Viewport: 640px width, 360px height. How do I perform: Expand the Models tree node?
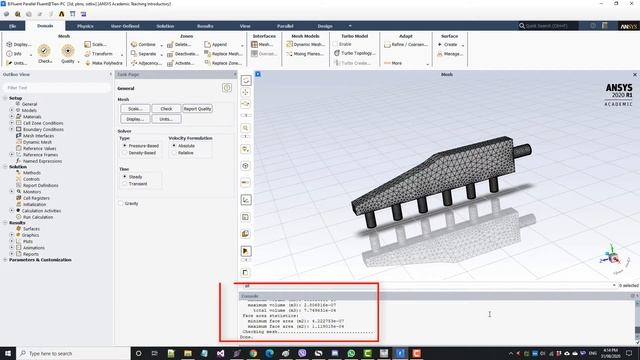[x=12, y=110]
